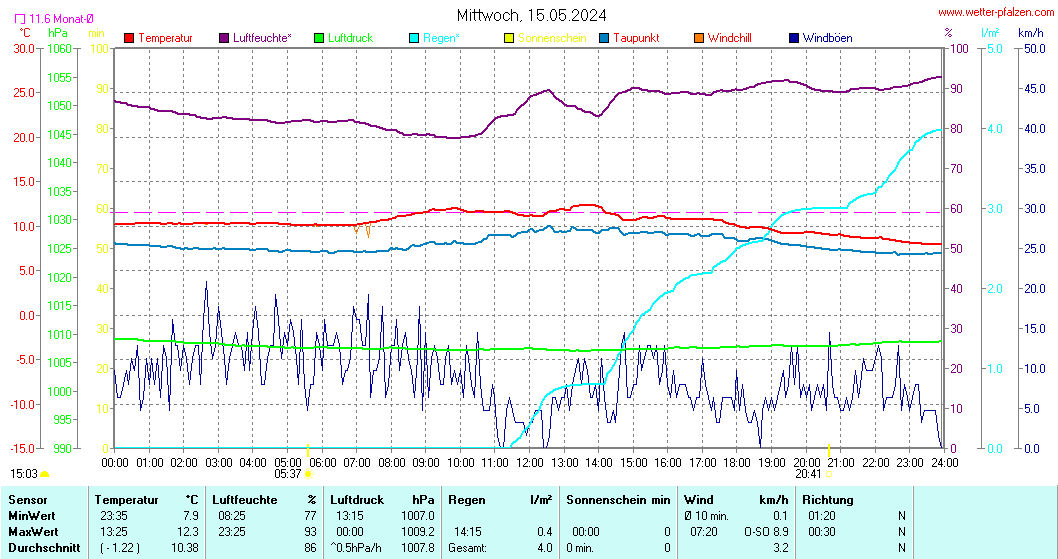Click the MinWert row label

[x=32, y=516]
